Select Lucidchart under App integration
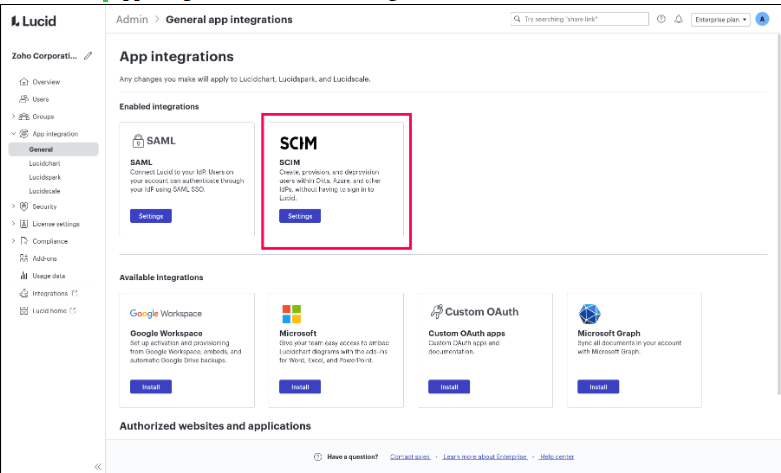 pyautogui.click(x=45, y=162)
